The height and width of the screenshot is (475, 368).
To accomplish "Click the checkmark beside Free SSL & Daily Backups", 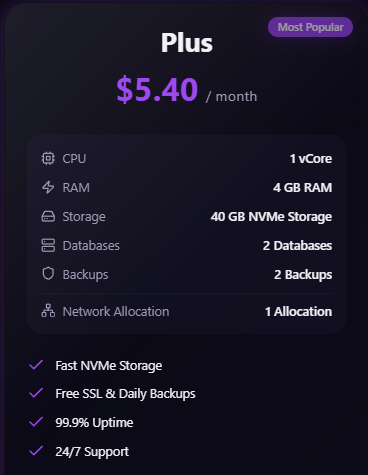I will click(36, 393).
